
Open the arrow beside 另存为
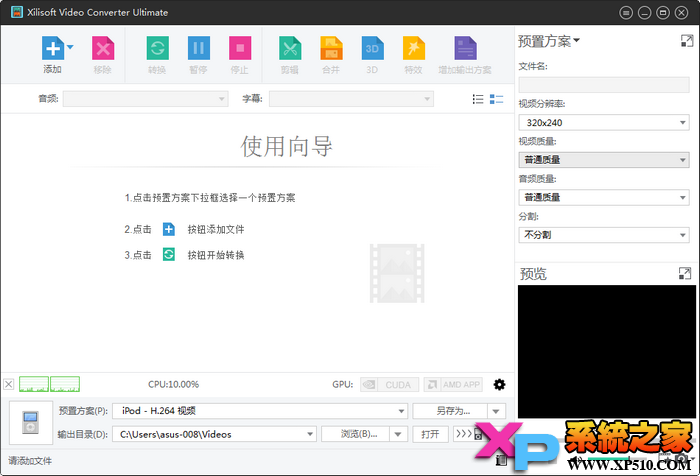point(496,411)
